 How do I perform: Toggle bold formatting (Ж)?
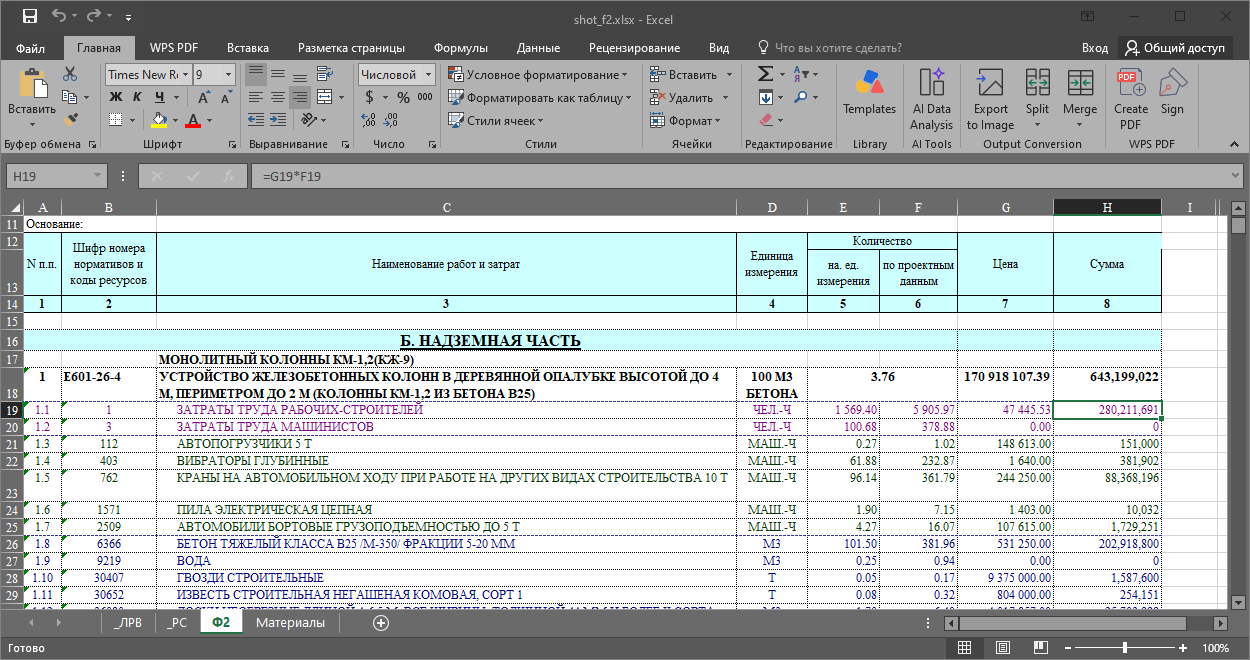pyautogui.click(x=116, y=97)
